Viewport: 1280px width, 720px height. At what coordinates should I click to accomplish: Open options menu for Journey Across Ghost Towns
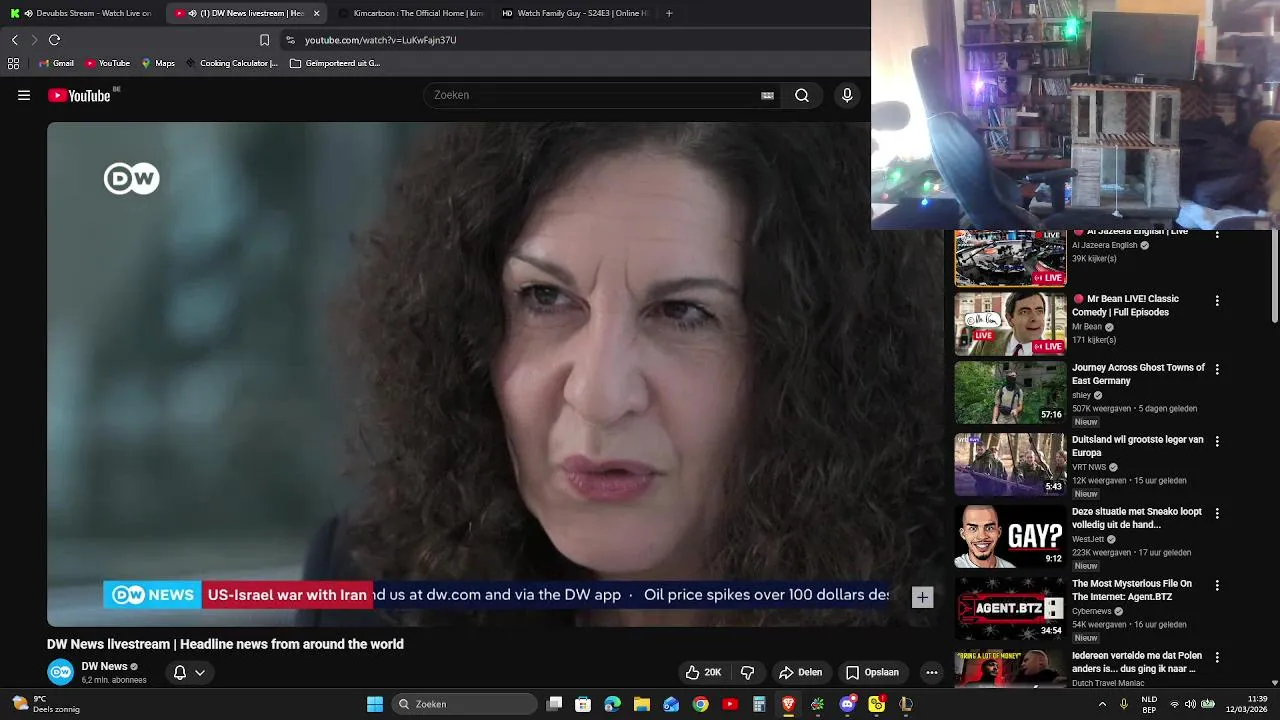tap(1217, 369)
